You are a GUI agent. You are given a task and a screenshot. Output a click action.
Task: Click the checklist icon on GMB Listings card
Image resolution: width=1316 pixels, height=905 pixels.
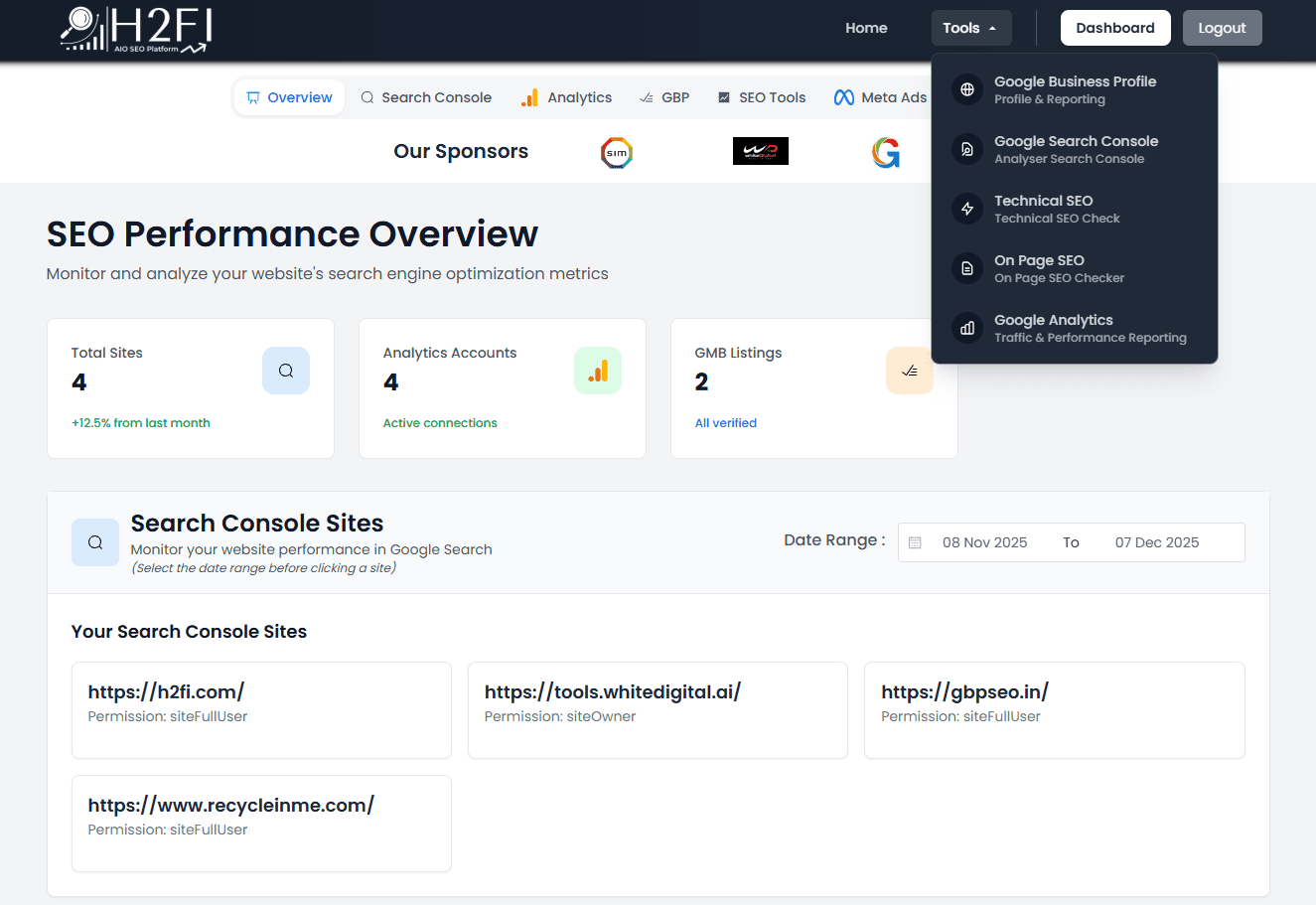(909, 370)
